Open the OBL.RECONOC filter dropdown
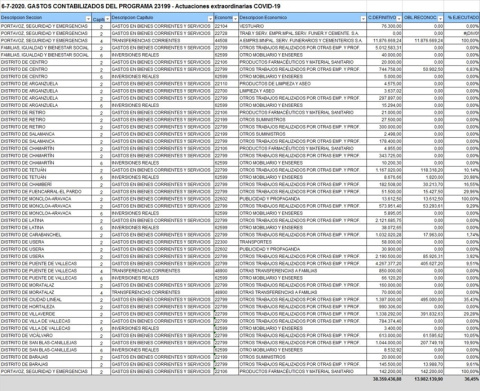 [440, 19]
